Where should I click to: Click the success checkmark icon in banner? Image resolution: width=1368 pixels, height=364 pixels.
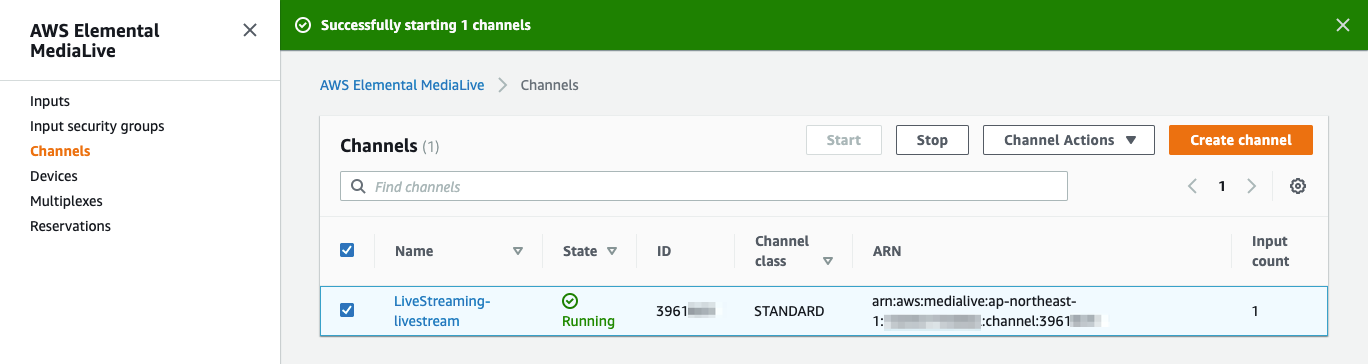pyautogui.click(x=303, y=25)
